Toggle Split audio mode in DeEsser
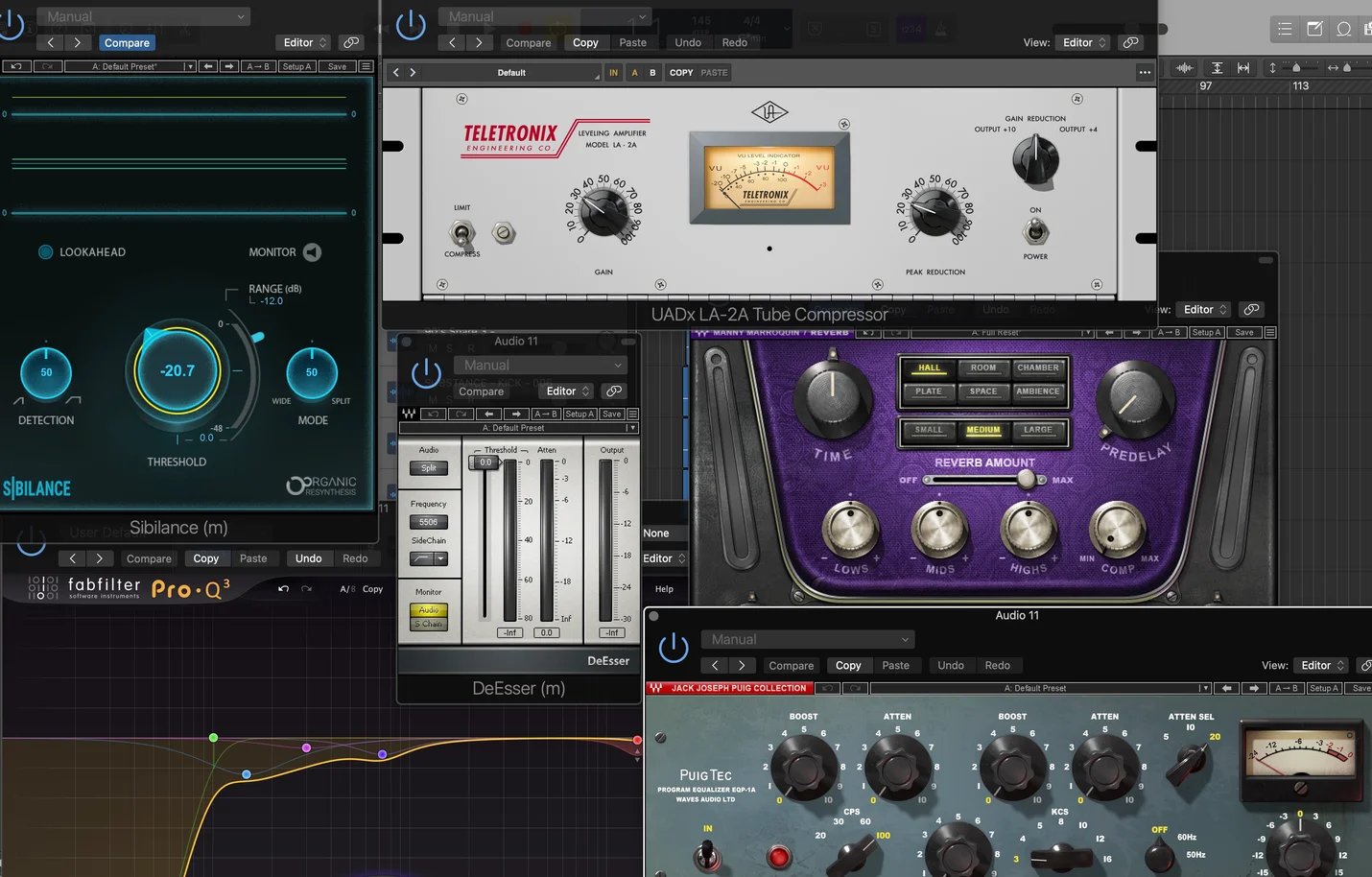The width and height of the screenshot is (1372, 877). click(429, 468)
